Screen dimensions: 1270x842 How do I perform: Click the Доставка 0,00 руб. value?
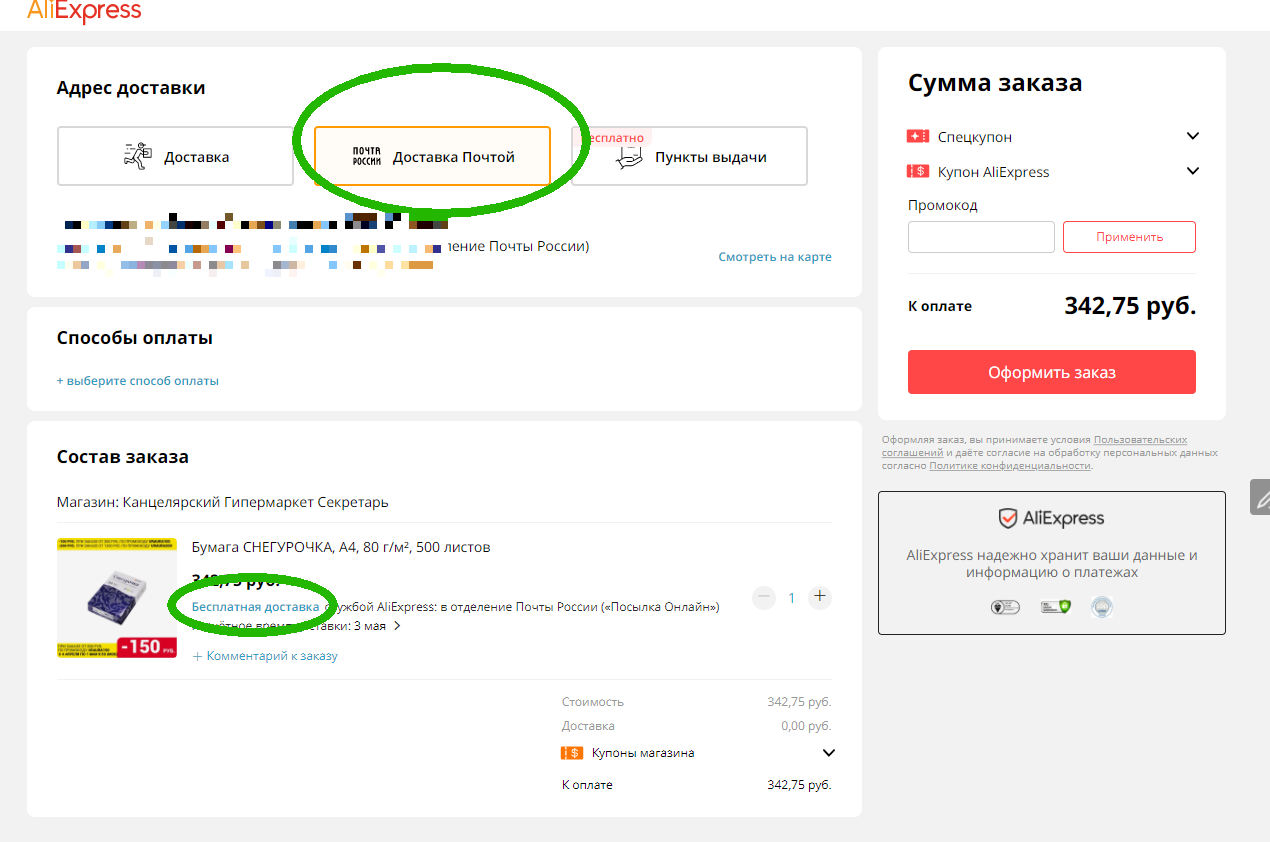pos(806,726)
